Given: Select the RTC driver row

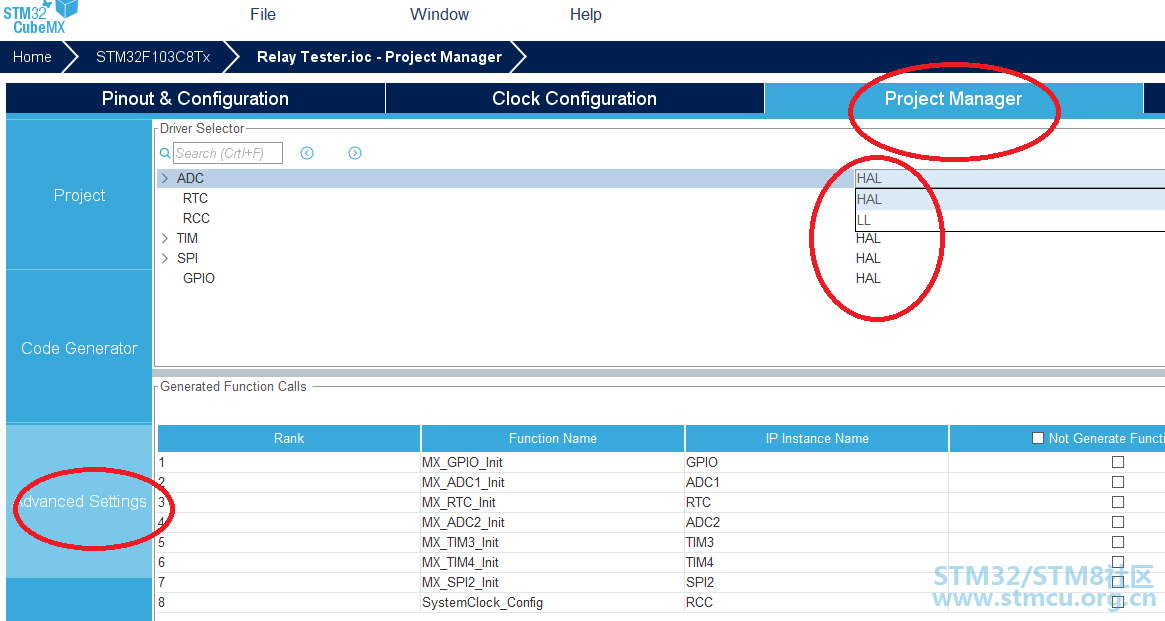Looking at the screenshot, I should [195, 198].
